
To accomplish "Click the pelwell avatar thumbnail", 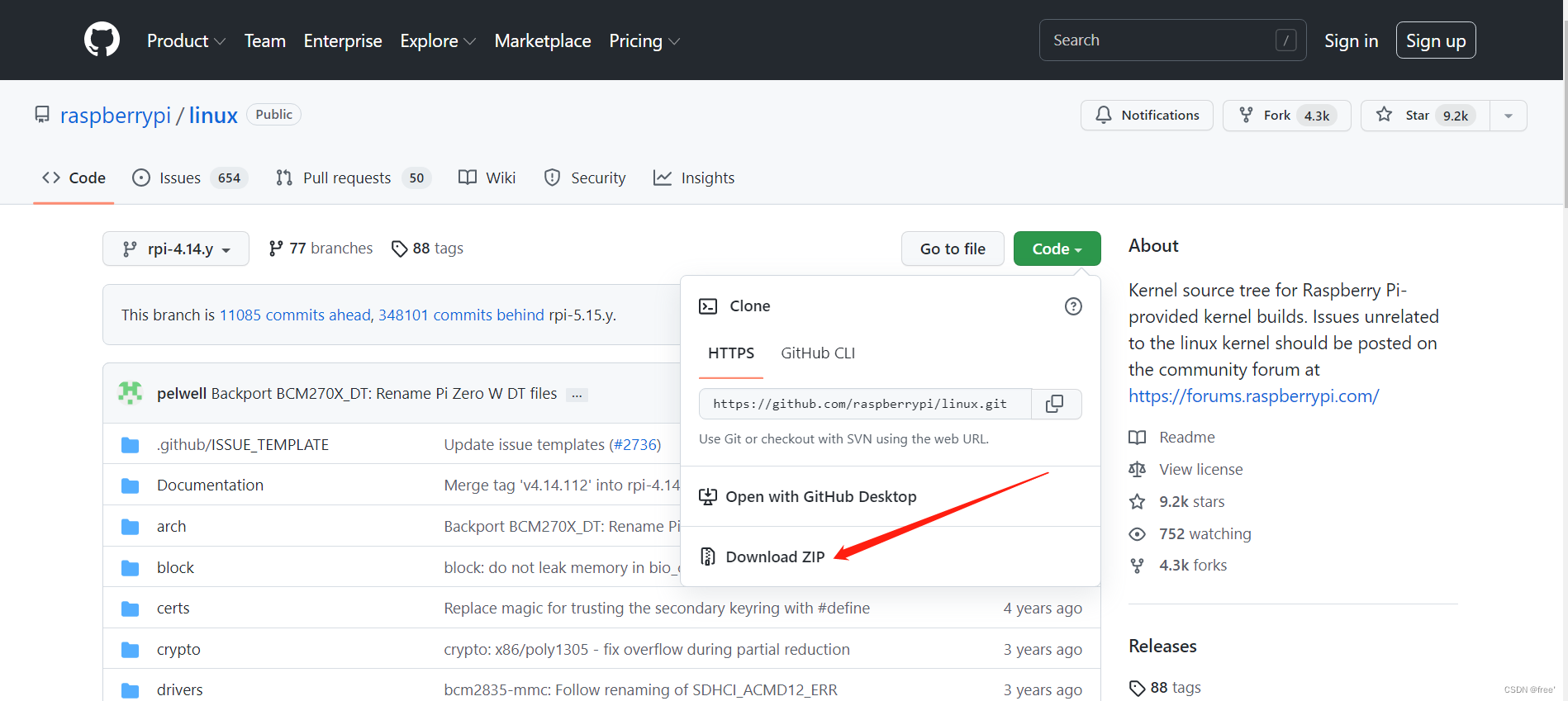I will pyautogui.click(x=131, y=393).
